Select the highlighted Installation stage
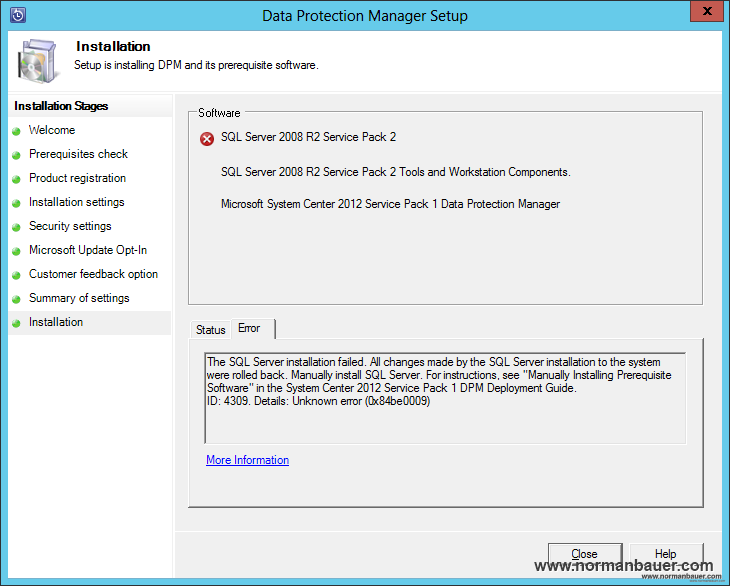 click(x=89, y=323)
